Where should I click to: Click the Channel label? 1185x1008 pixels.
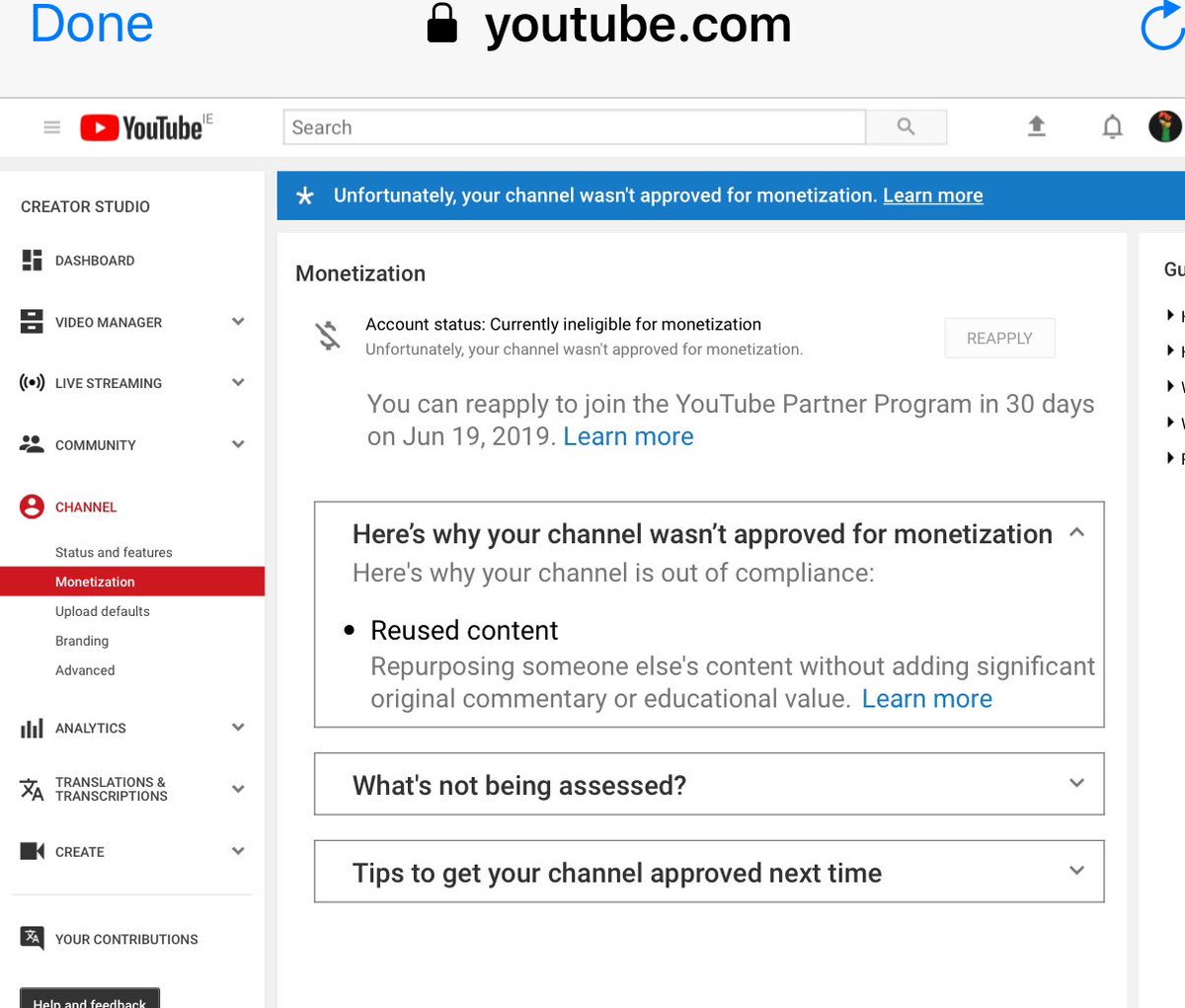pyautogui.click(x=86, y=506)
